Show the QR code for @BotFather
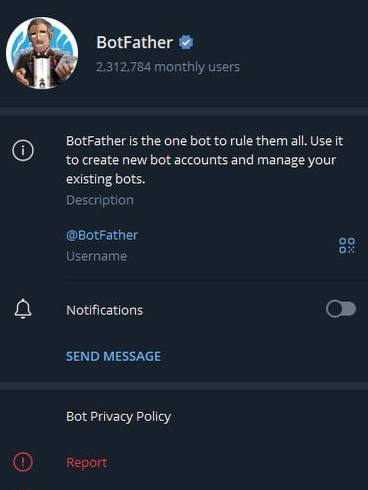Screen dimensions: 368x490 347,245
